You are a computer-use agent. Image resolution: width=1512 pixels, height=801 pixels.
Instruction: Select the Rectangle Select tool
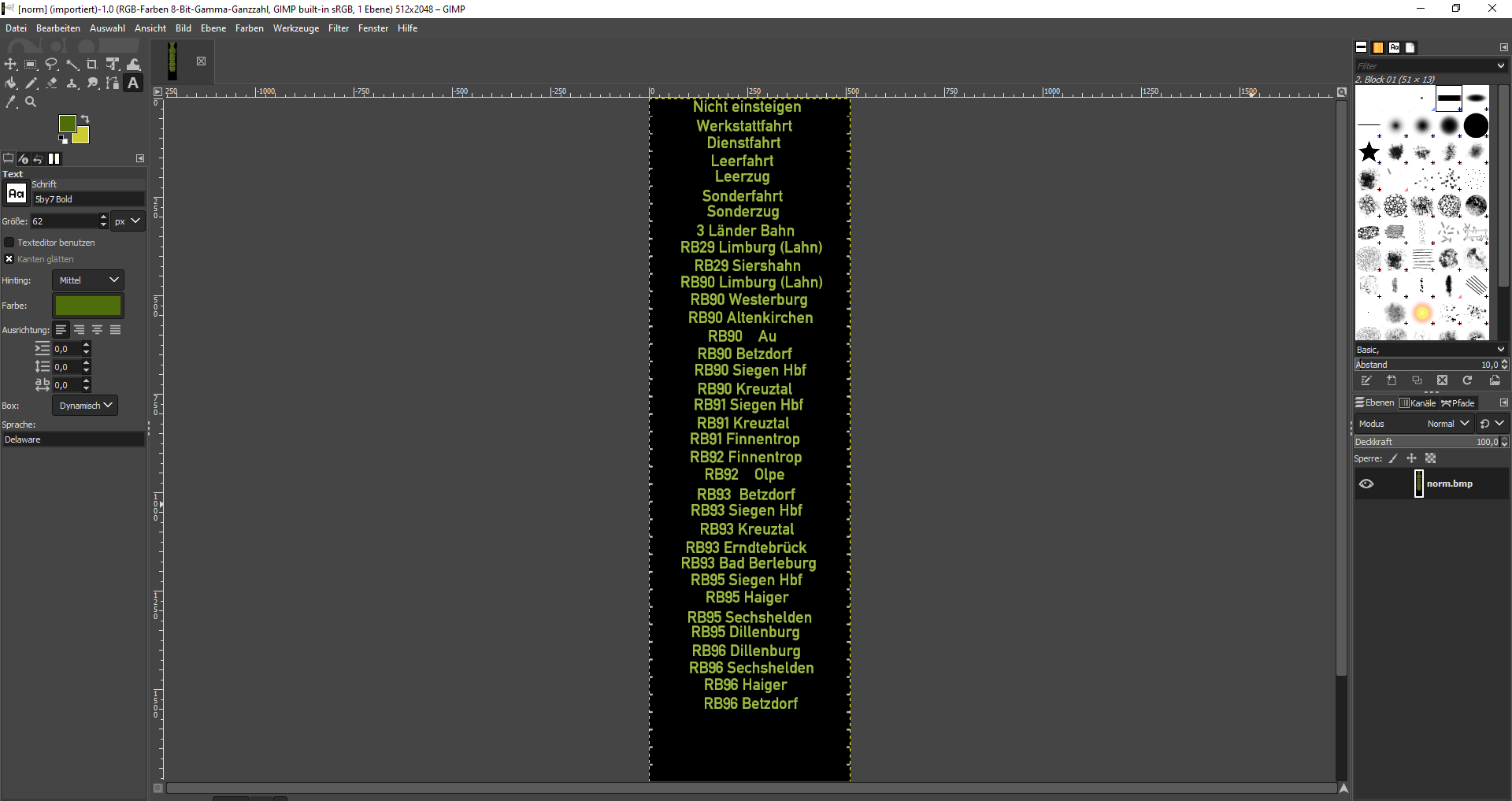[x=31, y=65]
